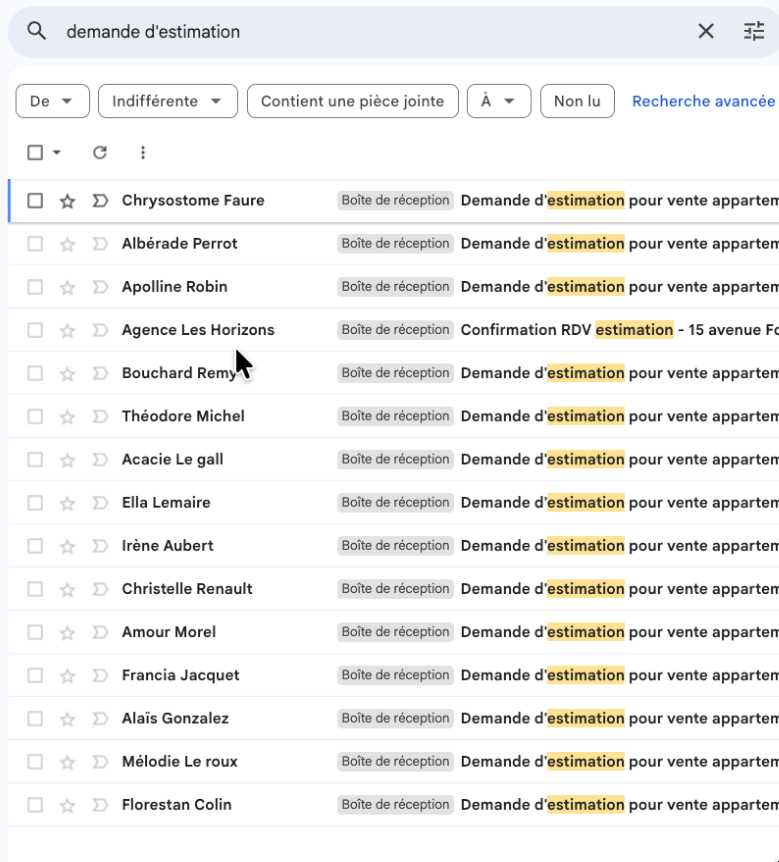Select the Apolline Robin email checkbox

pos(35,287)
